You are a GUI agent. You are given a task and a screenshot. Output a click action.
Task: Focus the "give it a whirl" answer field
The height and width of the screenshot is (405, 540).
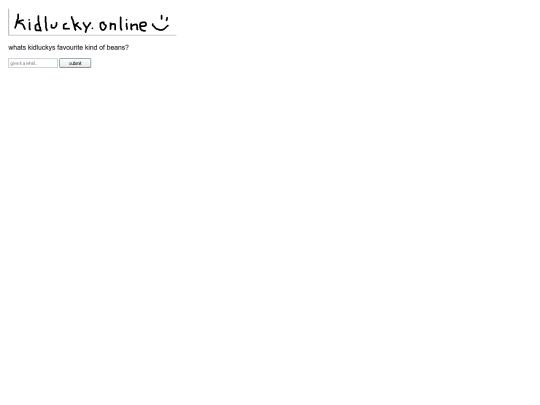33,63
